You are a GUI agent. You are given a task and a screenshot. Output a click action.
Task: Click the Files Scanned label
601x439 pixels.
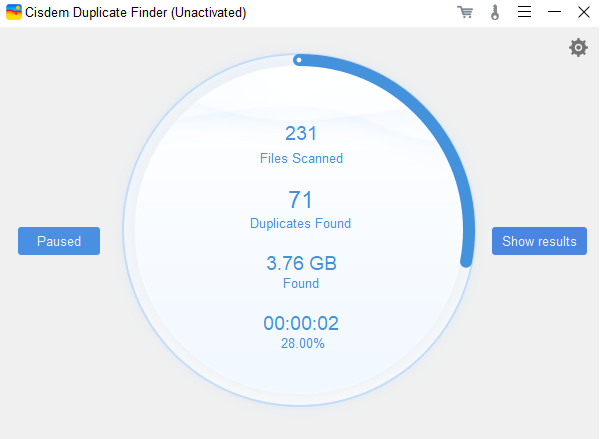[300, 158]
